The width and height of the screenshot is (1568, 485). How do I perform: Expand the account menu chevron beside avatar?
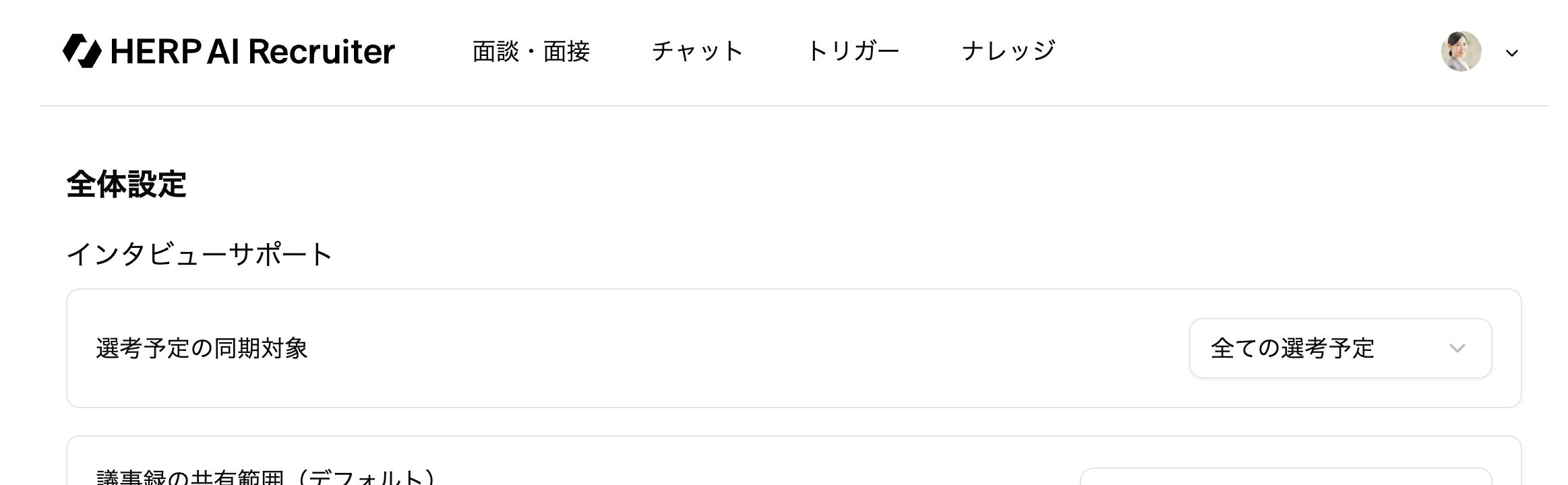[x=1512, y=53]
